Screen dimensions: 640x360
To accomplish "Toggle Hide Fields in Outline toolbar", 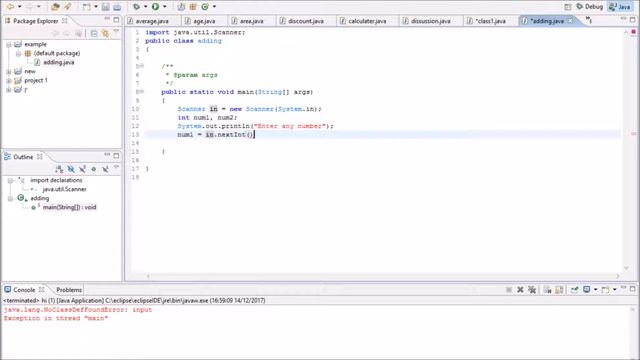I will 71,169.
